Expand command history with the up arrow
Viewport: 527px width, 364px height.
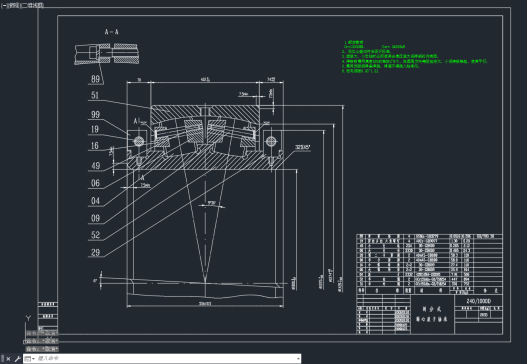click(298, 359)
